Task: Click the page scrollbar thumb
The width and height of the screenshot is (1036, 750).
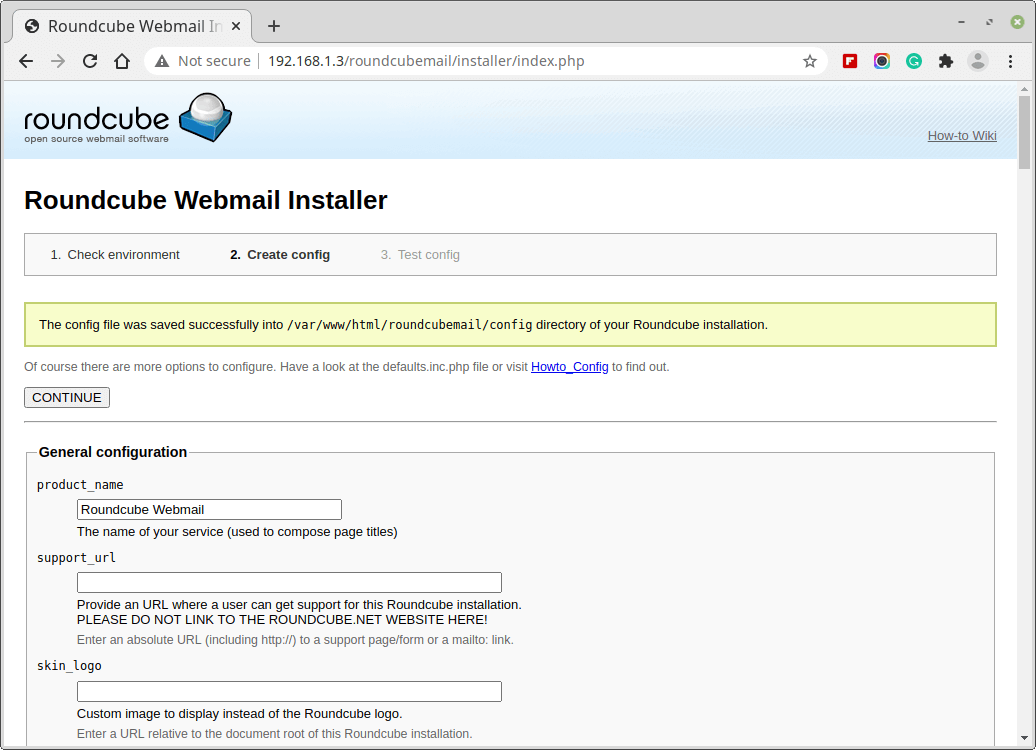Action: [x=1024, y=132]
